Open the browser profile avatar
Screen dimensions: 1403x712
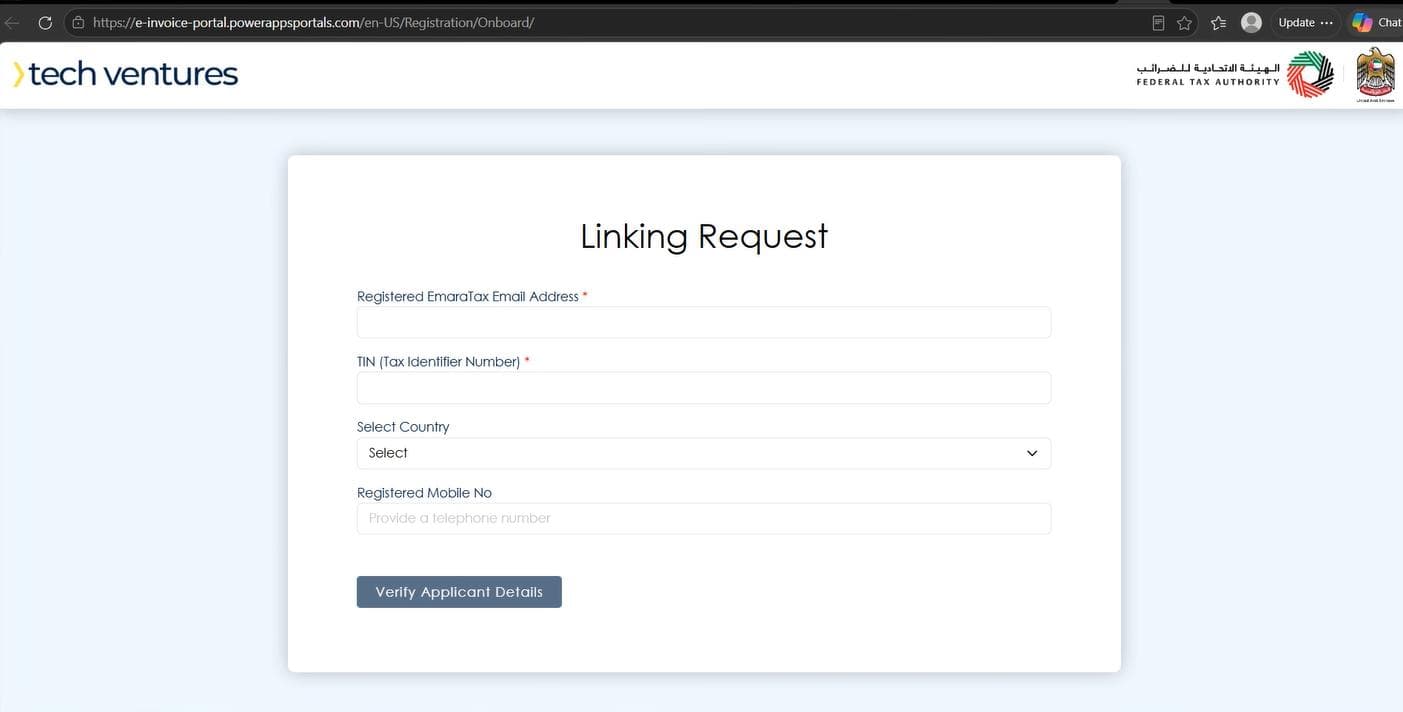[x=1251, y=22]
